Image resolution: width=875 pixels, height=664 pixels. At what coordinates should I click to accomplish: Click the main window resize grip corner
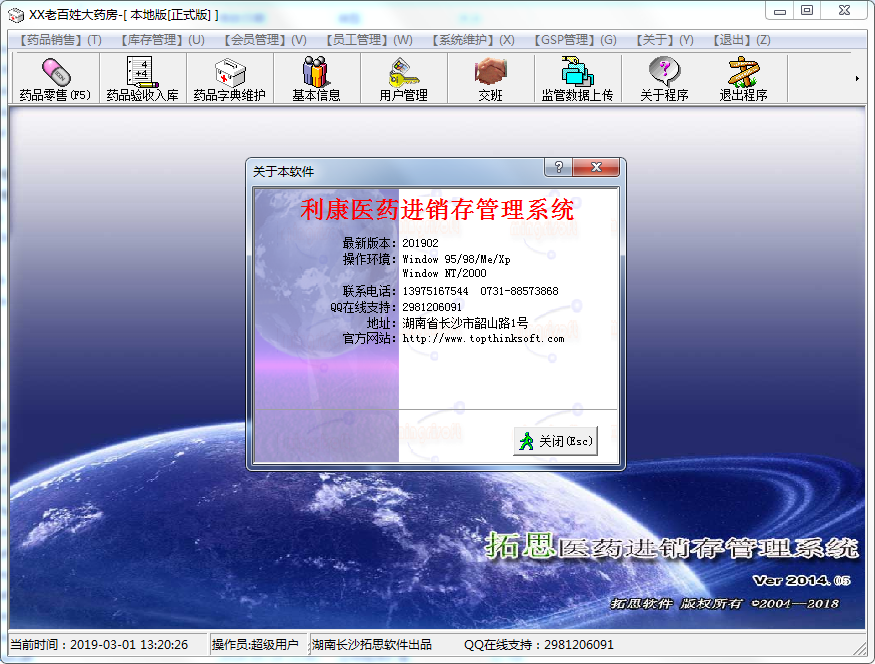(859, 648)
